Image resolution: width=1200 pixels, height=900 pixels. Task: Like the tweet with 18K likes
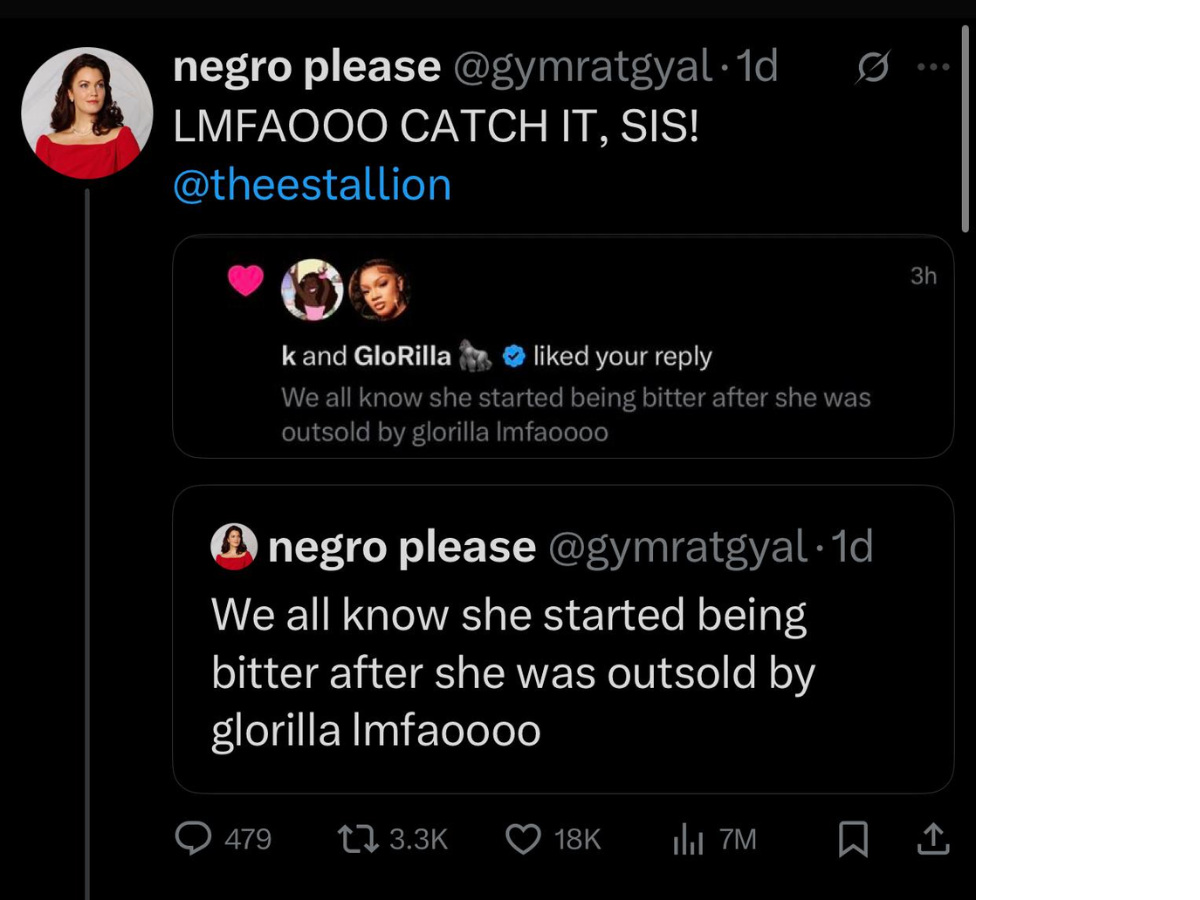click(523, 838)
